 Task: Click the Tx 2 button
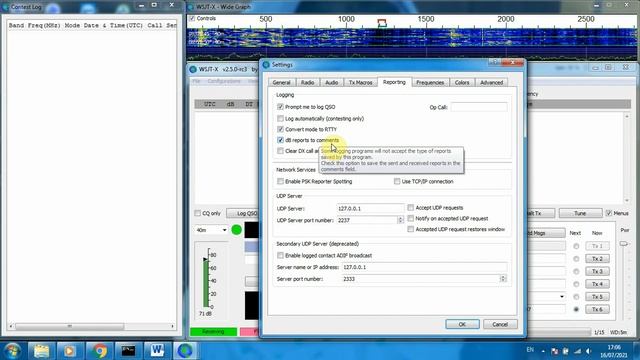click(x=597, y=259)
